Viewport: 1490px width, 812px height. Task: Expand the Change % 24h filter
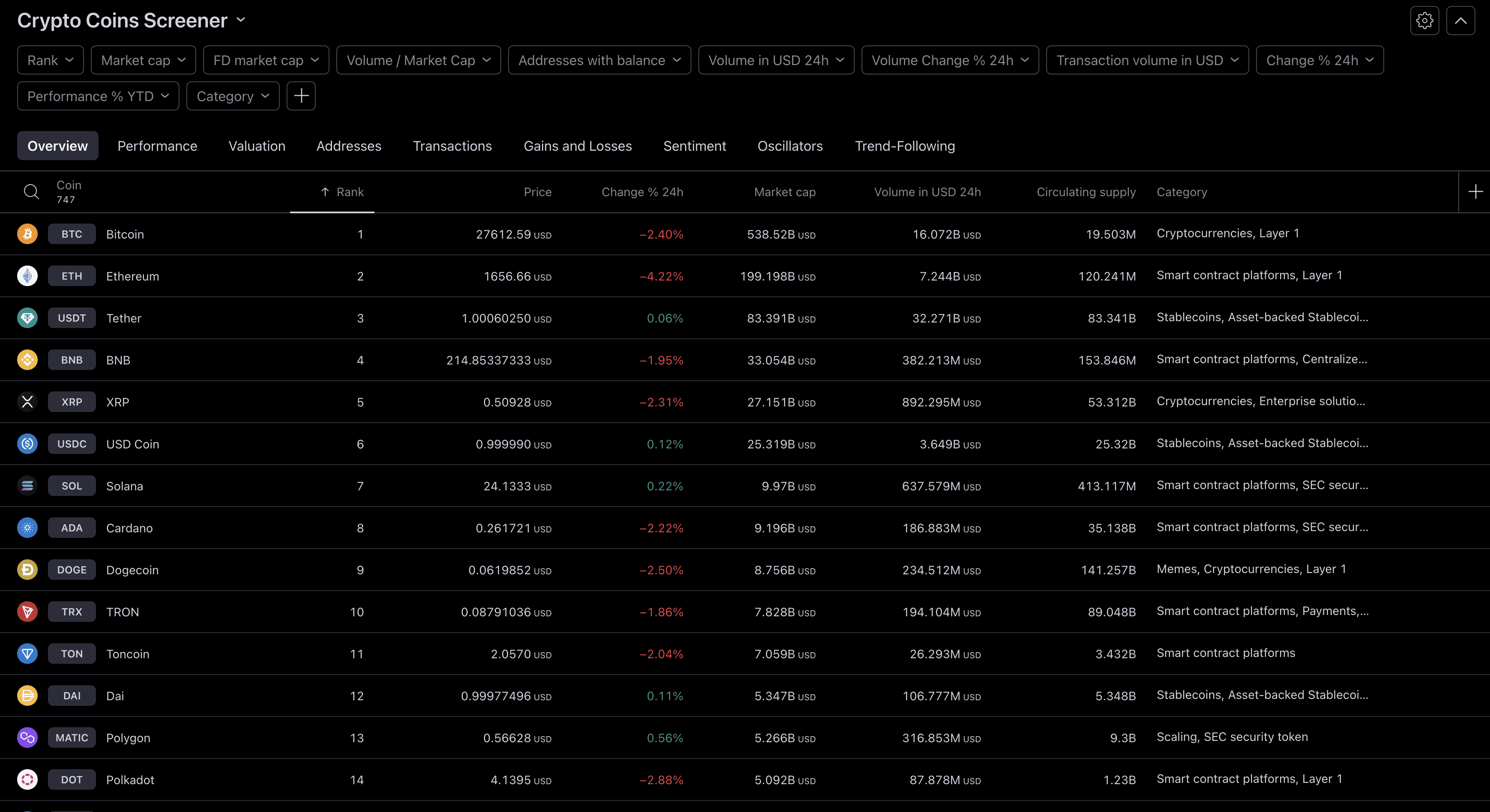click(x=1320, y=60)
